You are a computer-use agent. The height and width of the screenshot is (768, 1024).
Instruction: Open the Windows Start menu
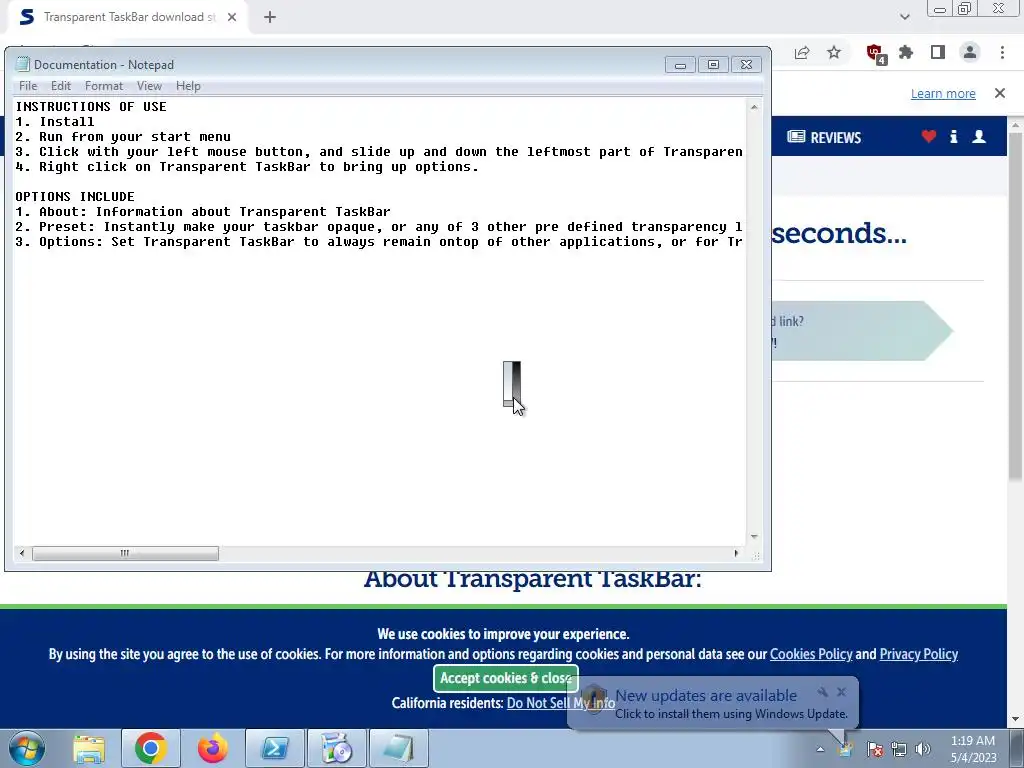[x=27, y=748]
